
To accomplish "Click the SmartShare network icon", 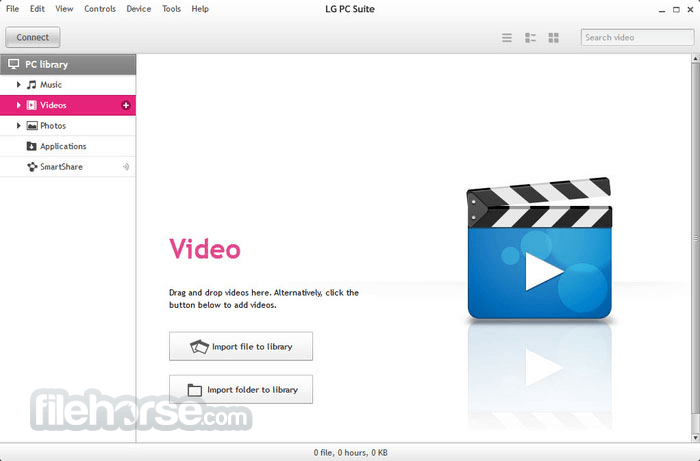I will (32, 167).
